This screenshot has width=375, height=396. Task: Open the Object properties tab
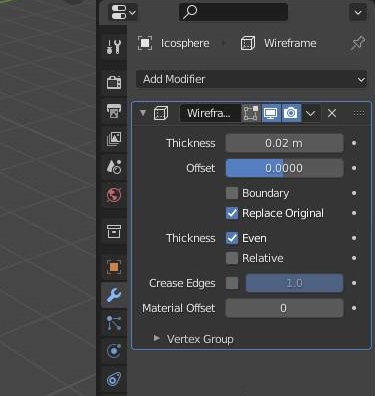pyautogui.click(x=114, y=267)
